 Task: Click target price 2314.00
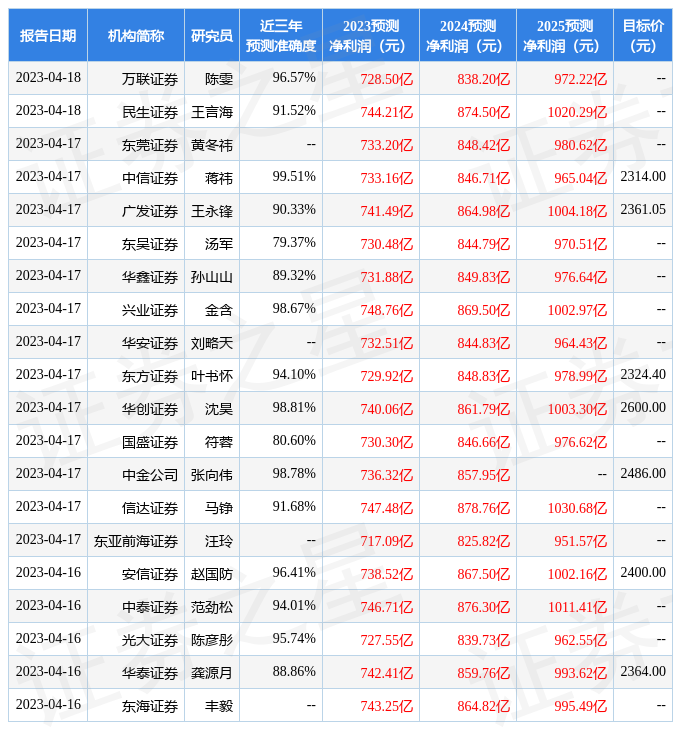[643, 176]
